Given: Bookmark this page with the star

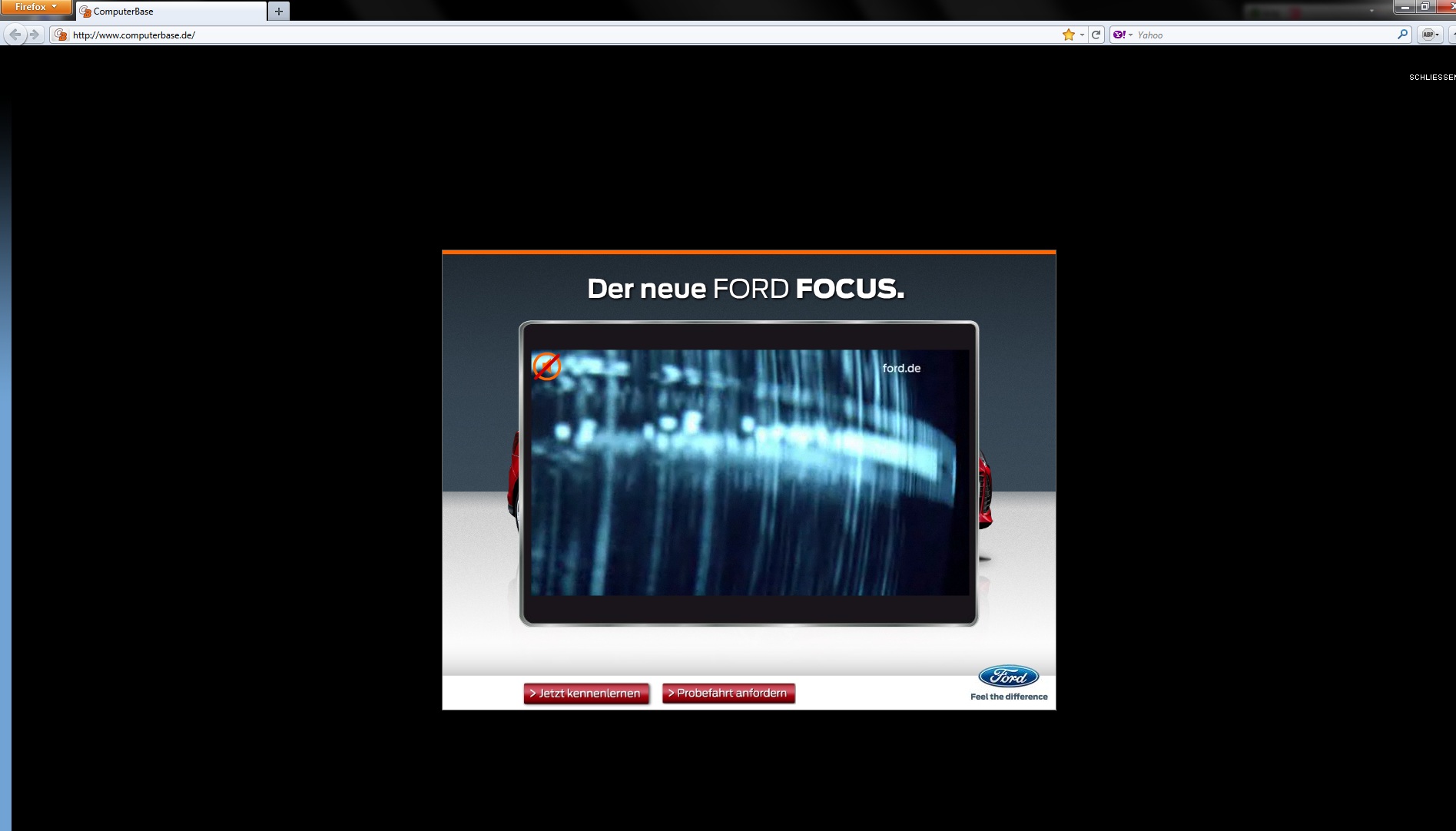Looking at the screenshot, I should tap(1068, 35).
